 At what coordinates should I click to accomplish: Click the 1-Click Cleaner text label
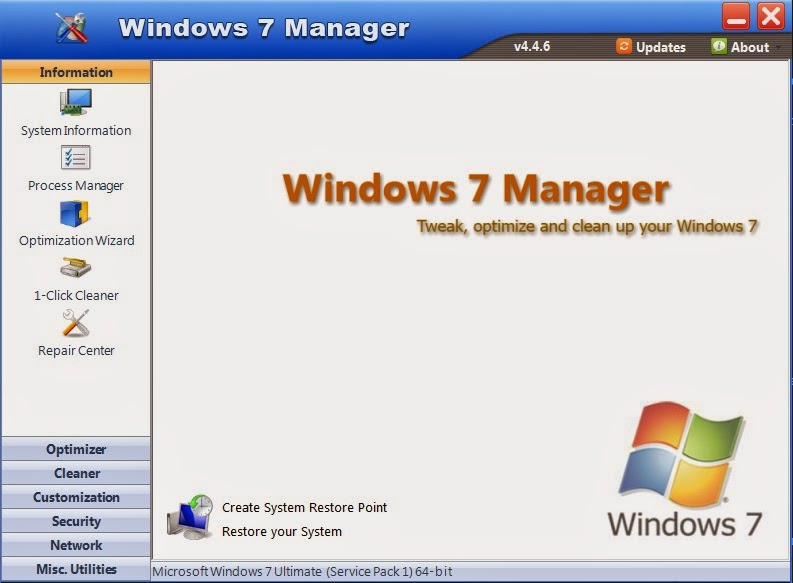tap(76, 295)
